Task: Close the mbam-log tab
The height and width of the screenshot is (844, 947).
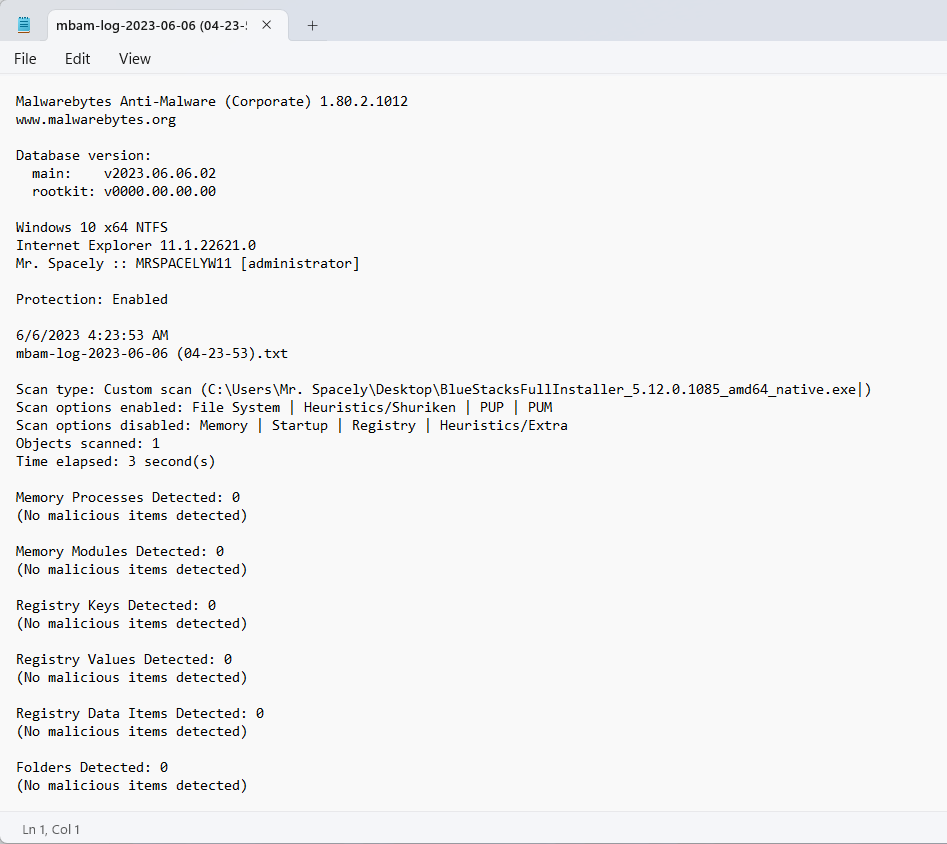Action: click(x=266, y=25)
